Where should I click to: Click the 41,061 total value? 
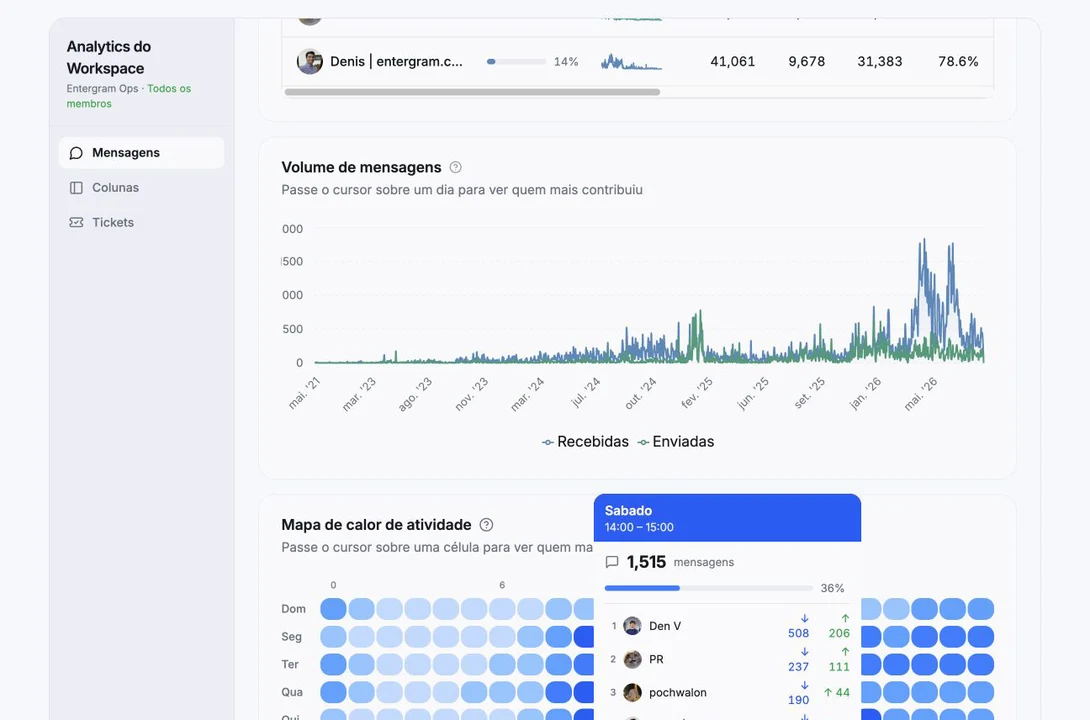click(x=733, y=61)
